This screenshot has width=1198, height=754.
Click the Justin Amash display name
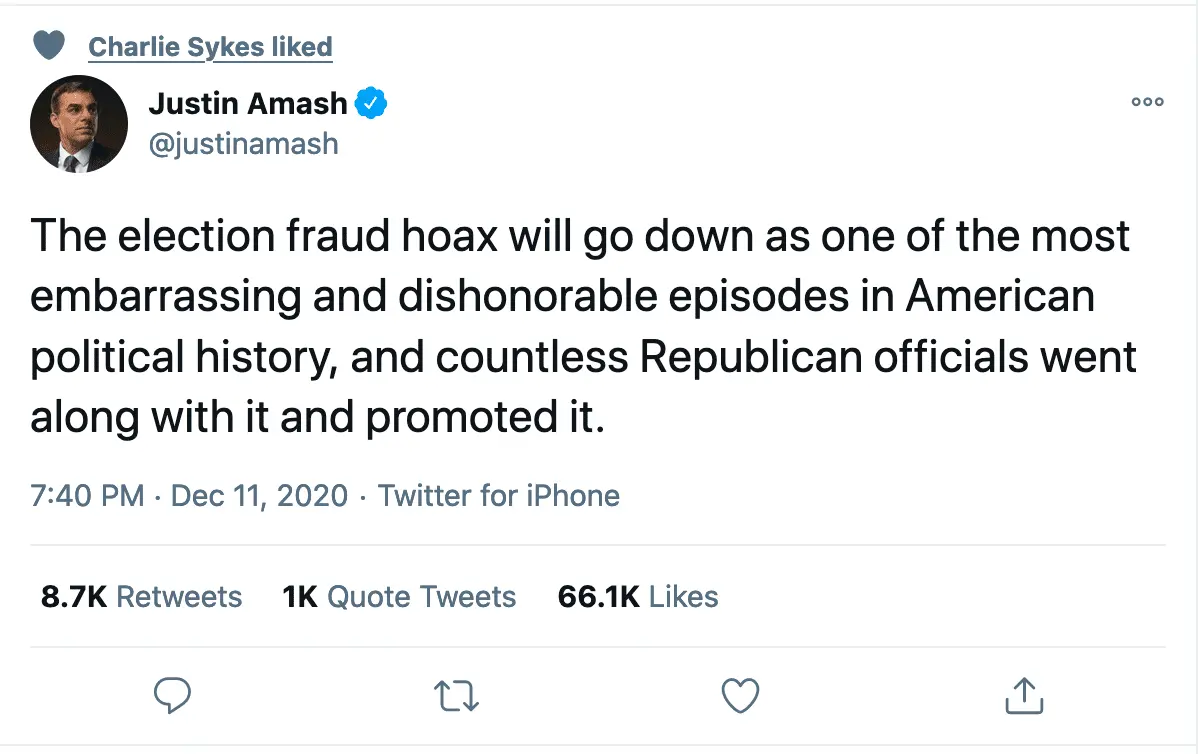(248, 102)
